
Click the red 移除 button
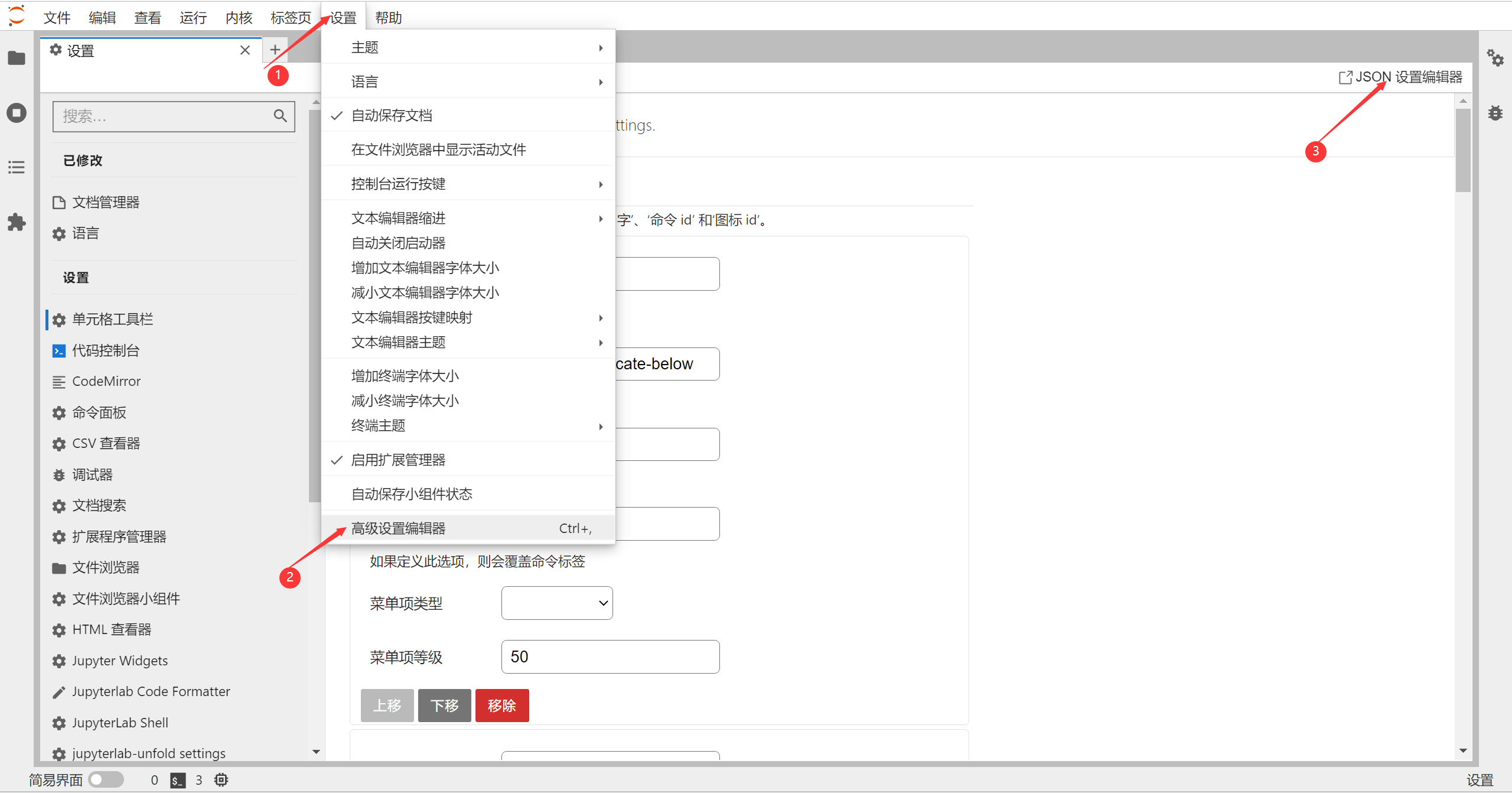coord(502,706)
